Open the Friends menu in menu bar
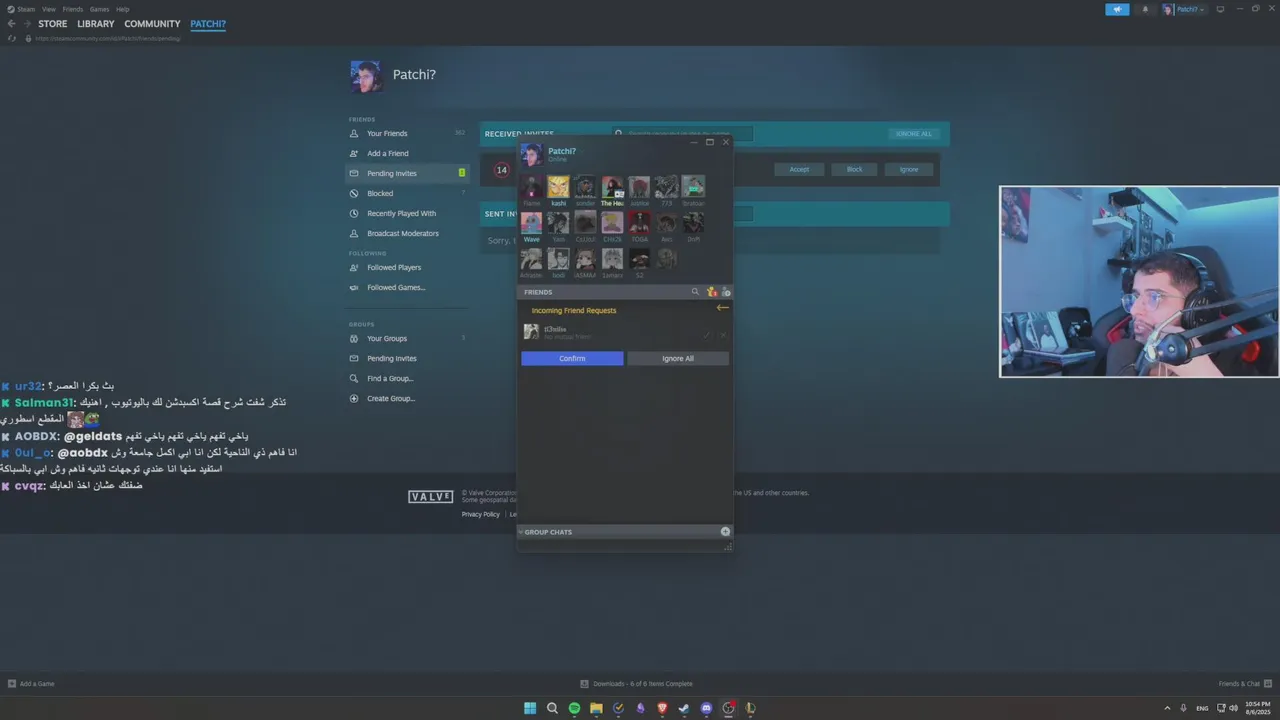 coord(73,9)
